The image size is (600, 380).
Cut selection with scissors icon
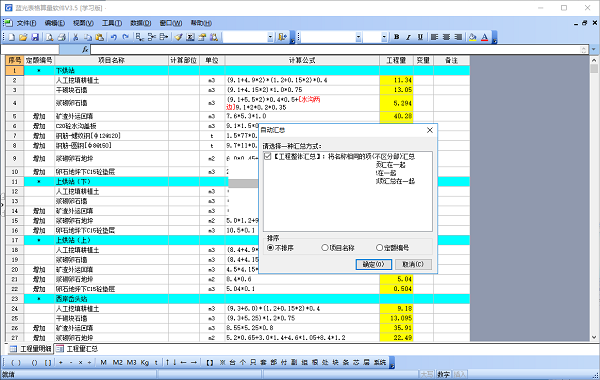(76, 37)
